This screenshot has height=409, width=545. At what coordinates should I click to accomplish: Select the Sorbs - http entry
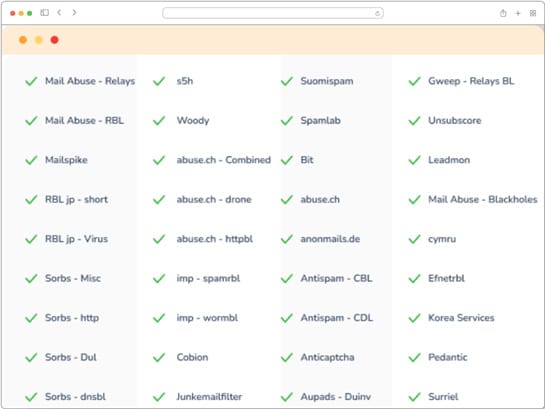point(72,318)
